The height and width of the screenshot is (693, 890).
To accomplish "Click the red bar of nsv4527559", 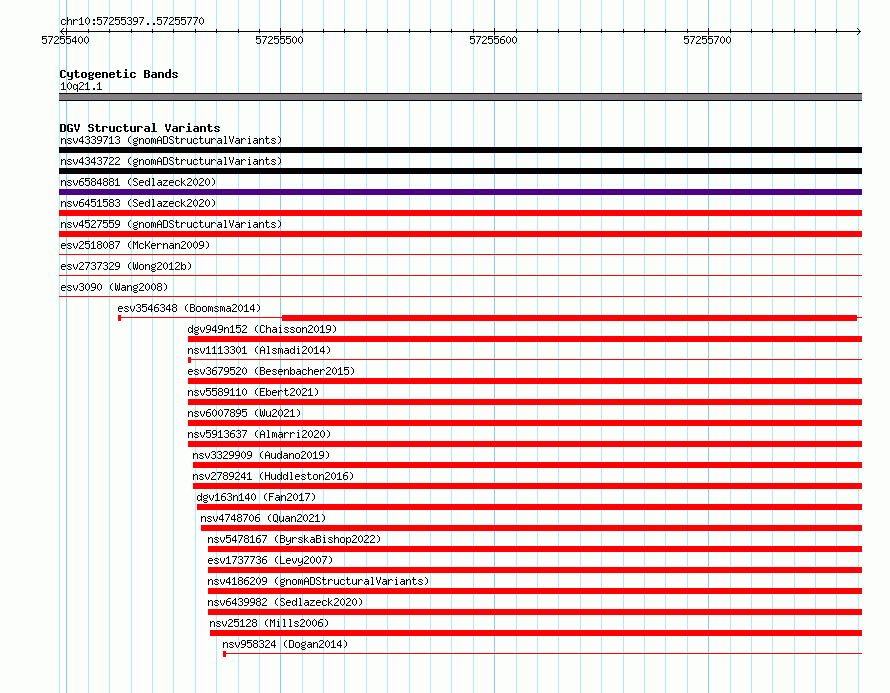I will (460, 234).
